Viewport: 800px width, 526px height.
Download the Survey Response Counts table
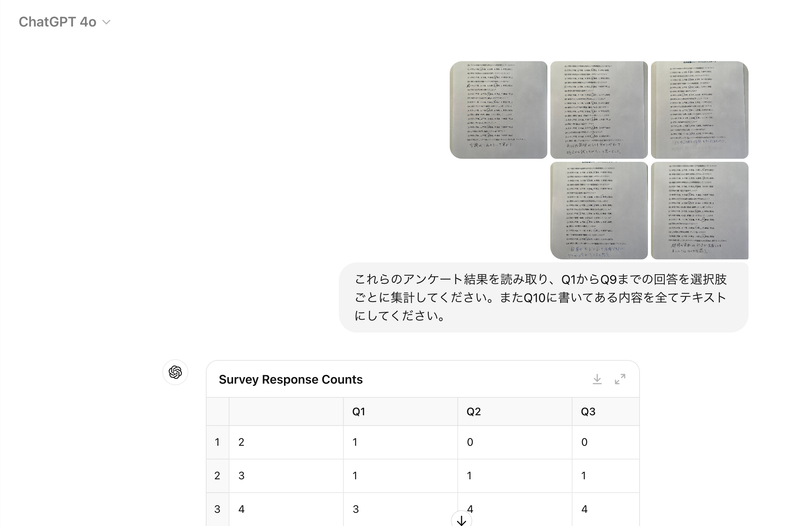tap(597, 379)
